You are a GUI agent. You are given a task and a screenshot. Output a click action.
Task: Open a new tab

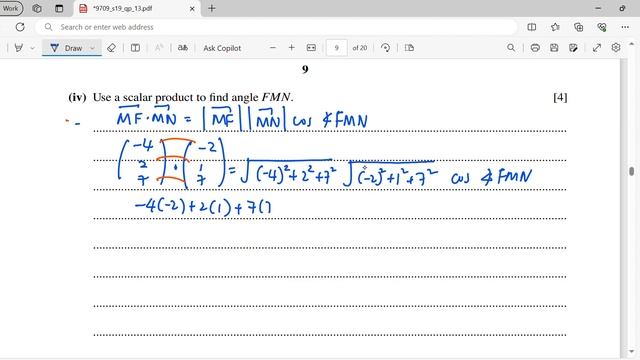coord(211,8)
